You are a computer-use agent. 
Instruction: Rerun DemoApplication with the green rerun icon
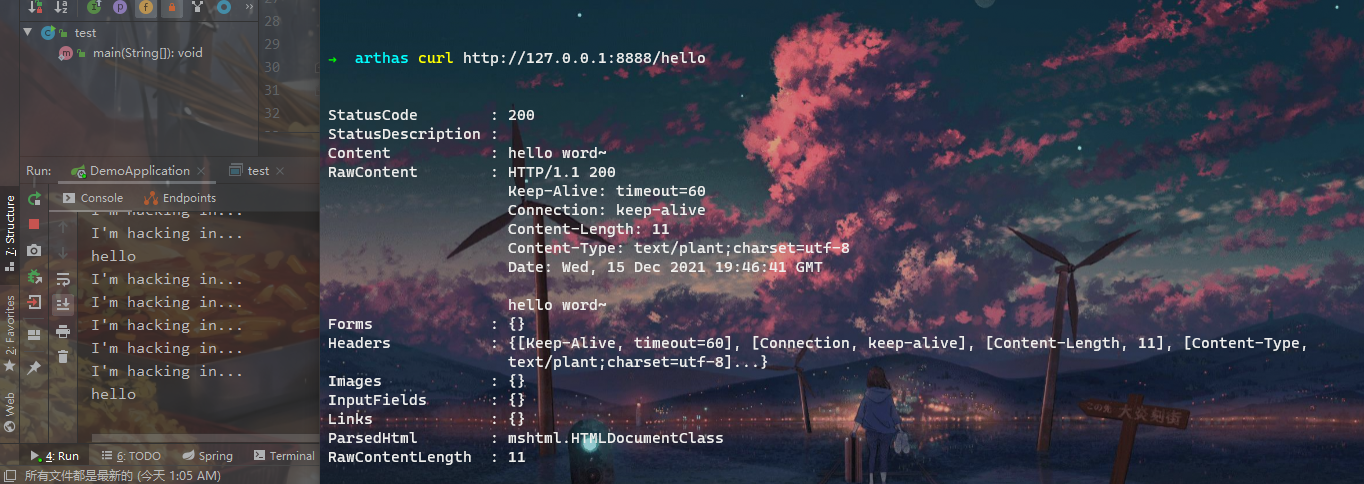[34, 198]
